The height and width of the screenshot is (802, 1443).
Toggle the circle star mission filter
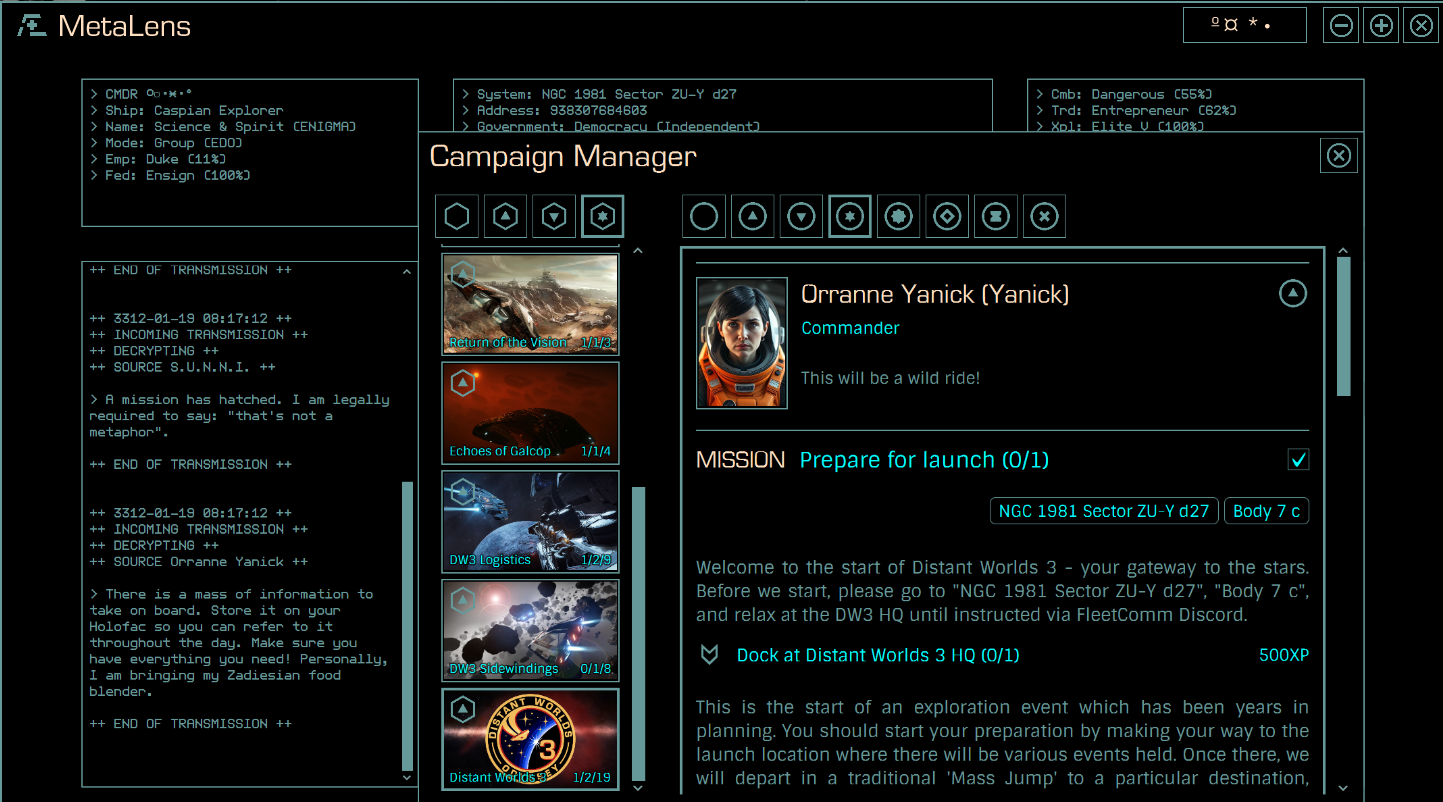click(850, 216)
